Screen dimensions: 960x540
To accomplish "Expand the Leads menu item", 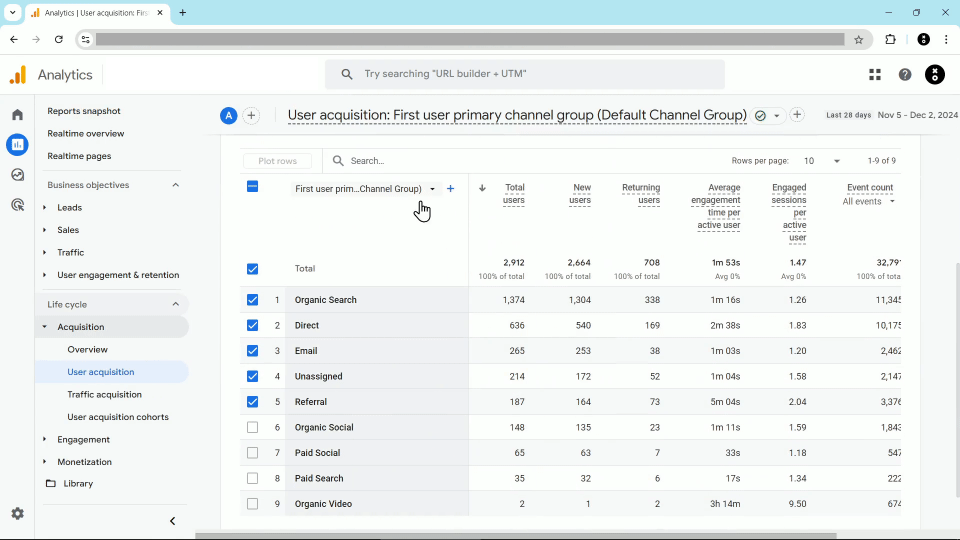I will [x=45, y=208].
